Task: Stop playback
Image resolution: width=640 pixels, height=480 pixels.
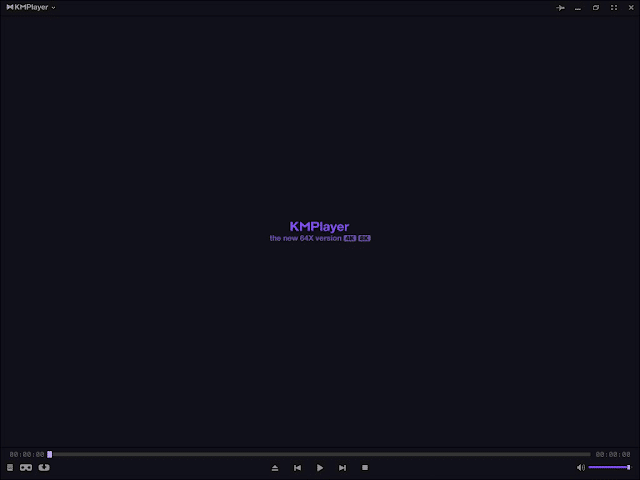Action: pyautogui.click(x=365, y=468)
